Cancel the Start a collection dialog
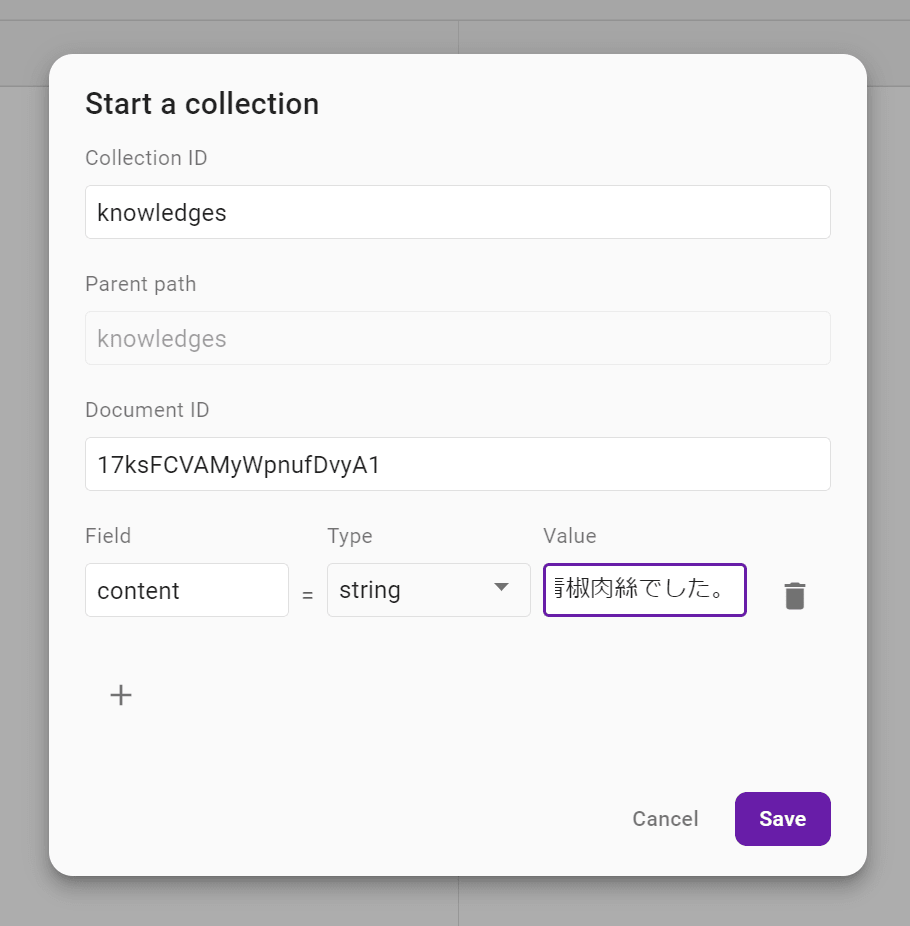The width and height of the screenshot is (910, 926). click(x=666, y=819)
